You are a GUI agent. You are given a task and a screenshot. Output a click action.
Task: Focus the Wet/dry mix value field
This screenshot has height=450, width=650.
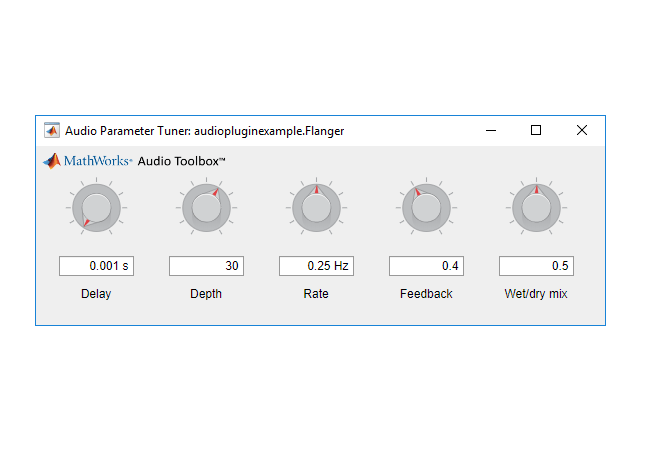(x=536, y=266)
